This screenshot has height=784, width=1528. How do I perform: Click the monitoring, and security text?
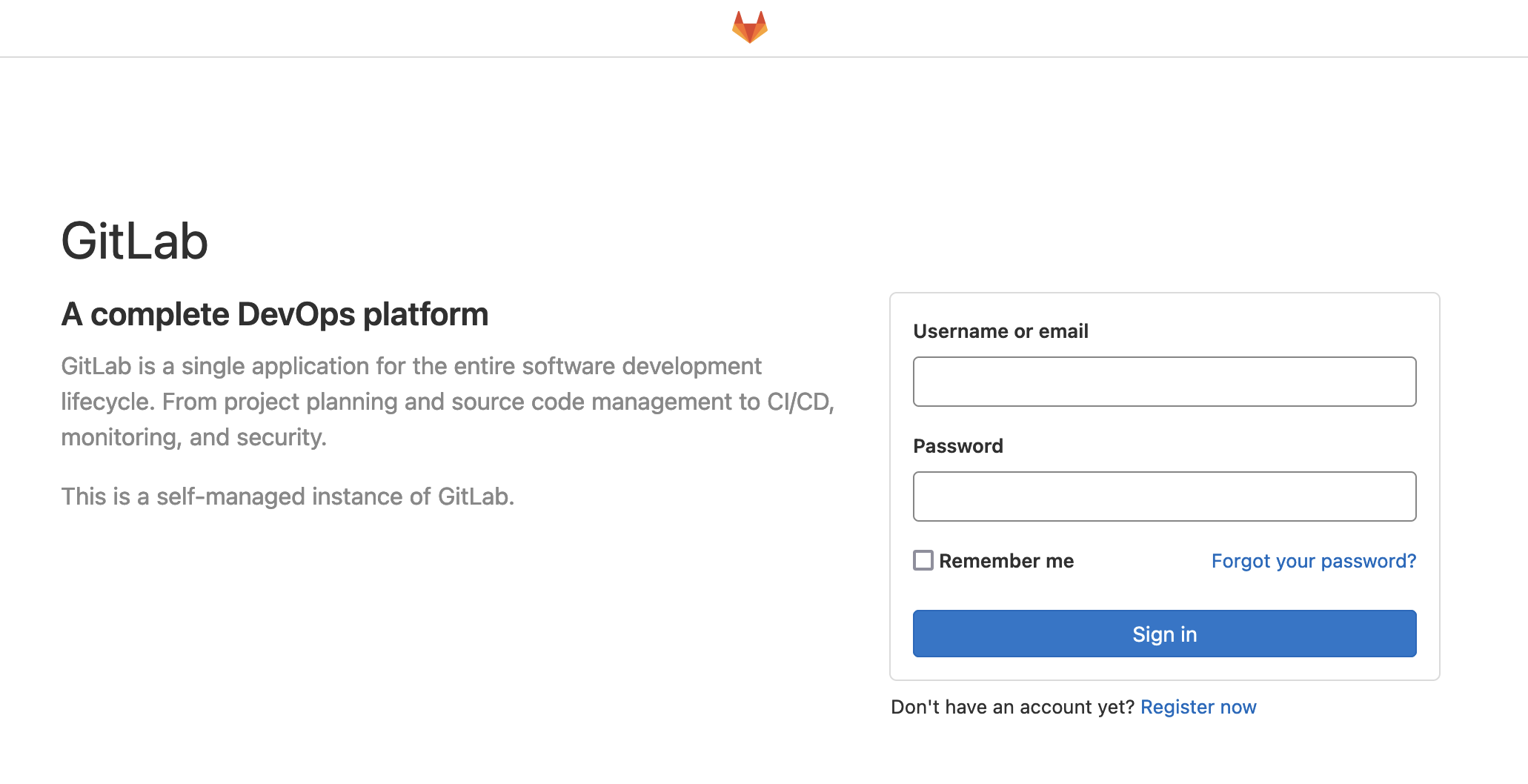pyautogui.click(x=193, y=437)
